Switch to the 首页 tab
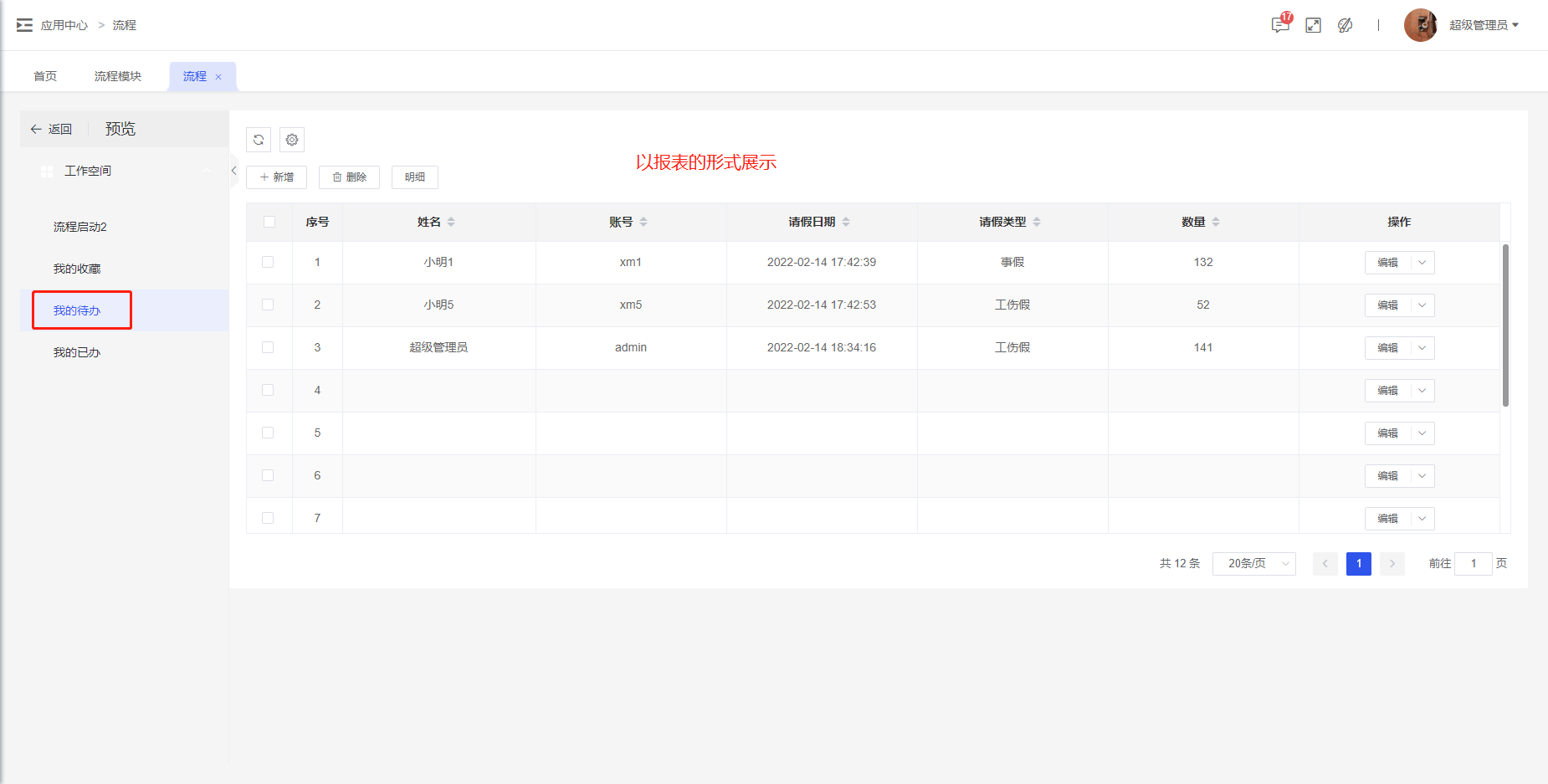1548x784 pixels. click(45, 76)
